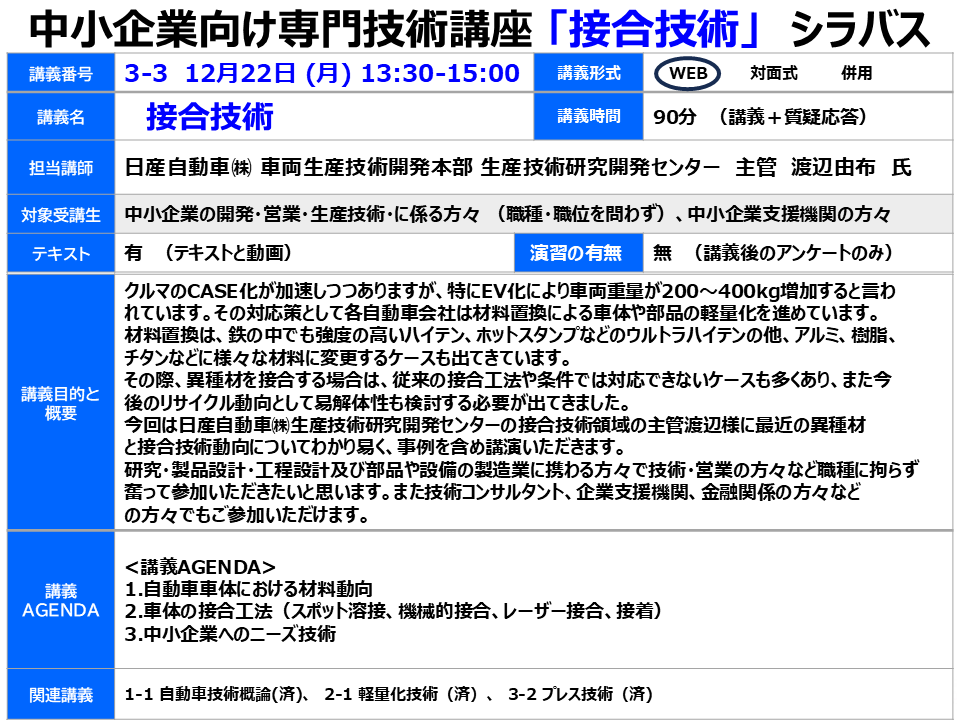Click the 講義時間 label cell
The width and height of the screenshot is (960, 720).
click(x=589, y=117)
